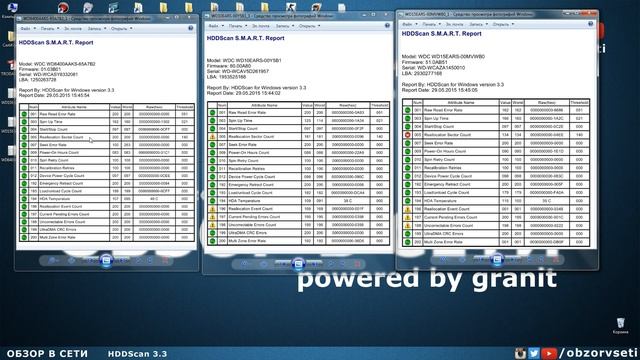Expand Файл menu in WD10EARS window
The width and height of the screenshot is (640, 360).
click(216, 26)
